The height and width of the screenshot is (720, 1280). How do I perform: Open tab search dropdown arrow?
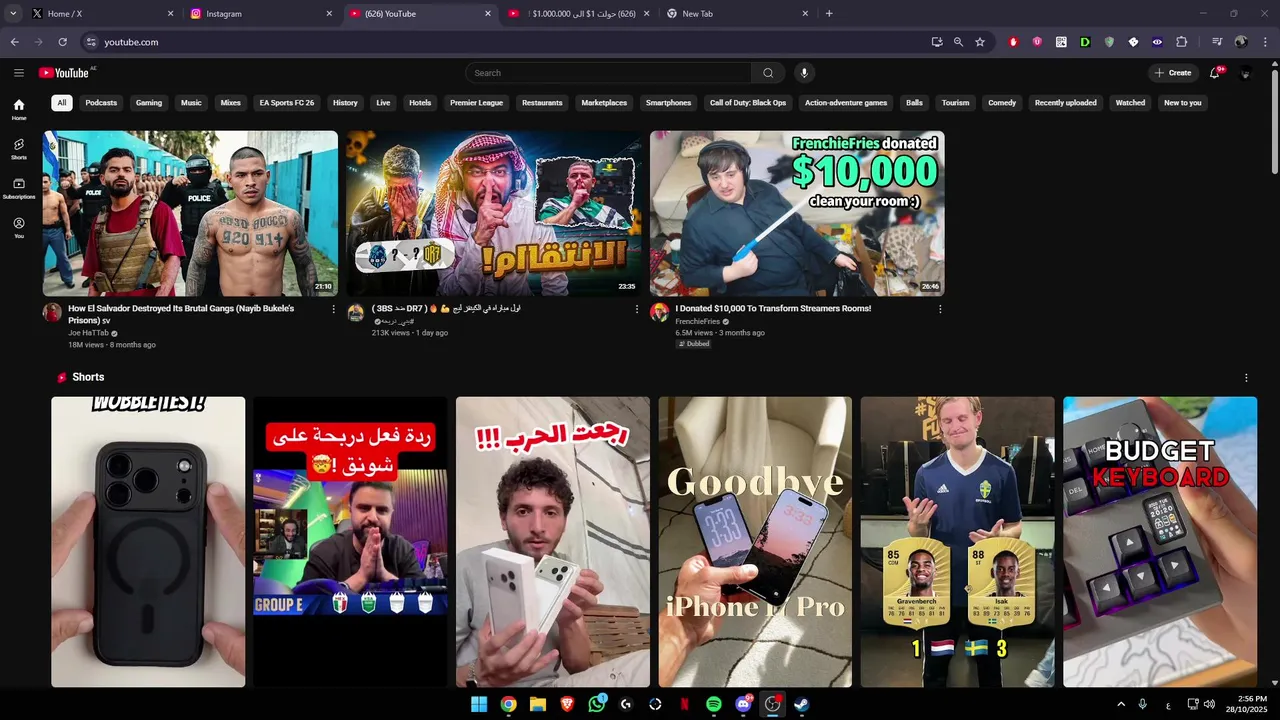(13, 13)
